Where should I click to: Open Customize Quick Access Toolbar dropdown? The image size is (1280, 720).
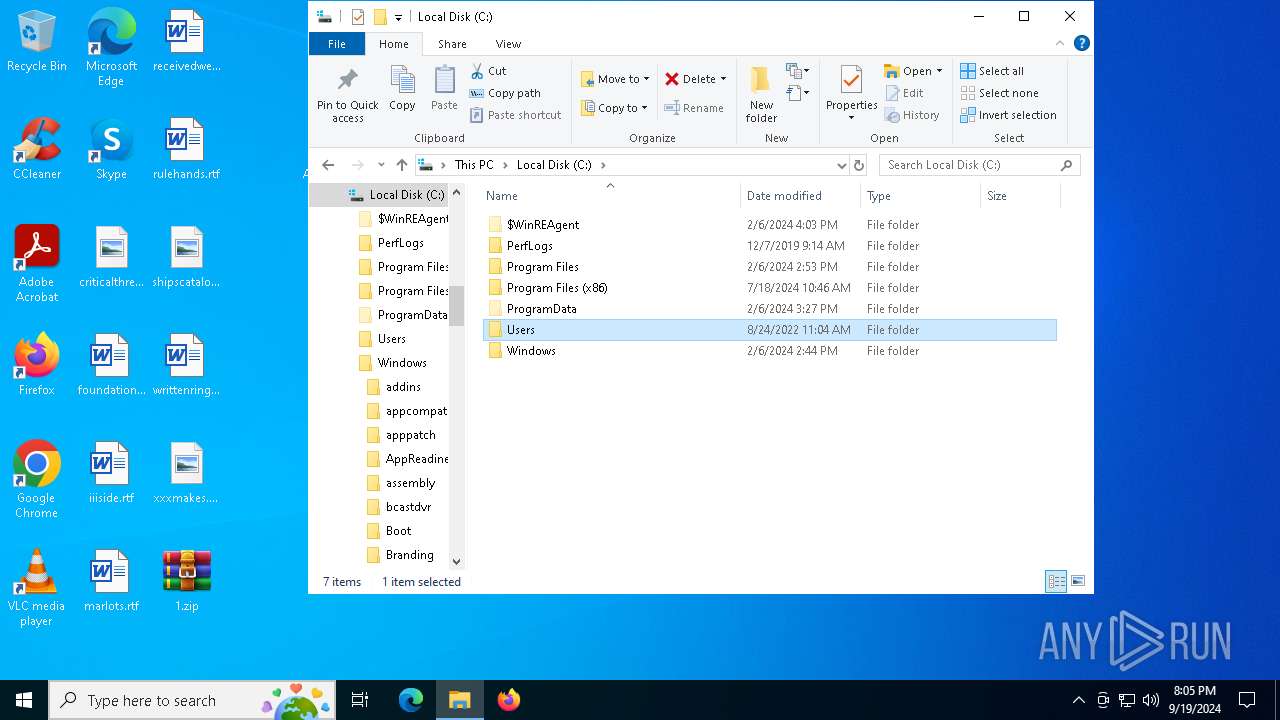398,17
